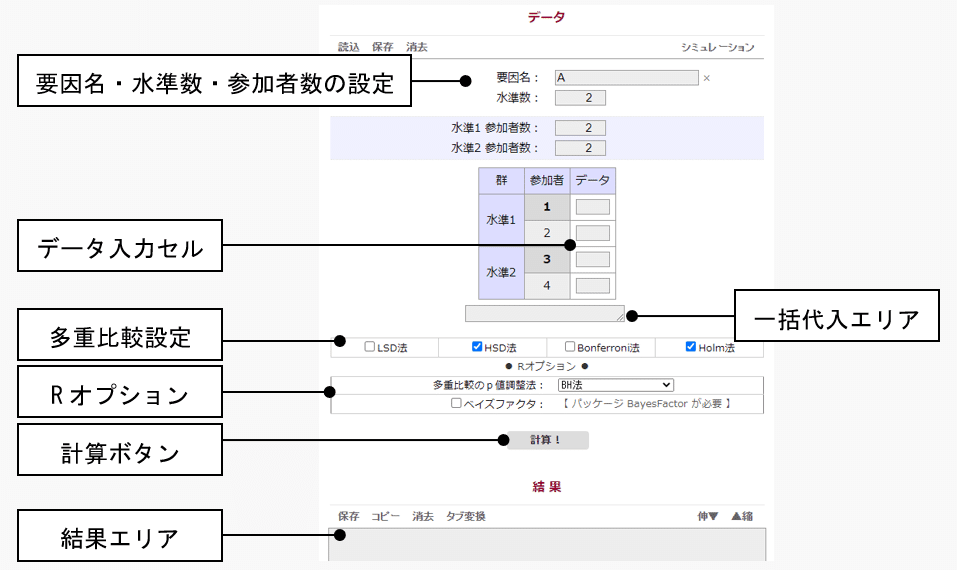The image size is (957, 571).
Task: Focus the 要因名 input field
Action: pos(626,77)
